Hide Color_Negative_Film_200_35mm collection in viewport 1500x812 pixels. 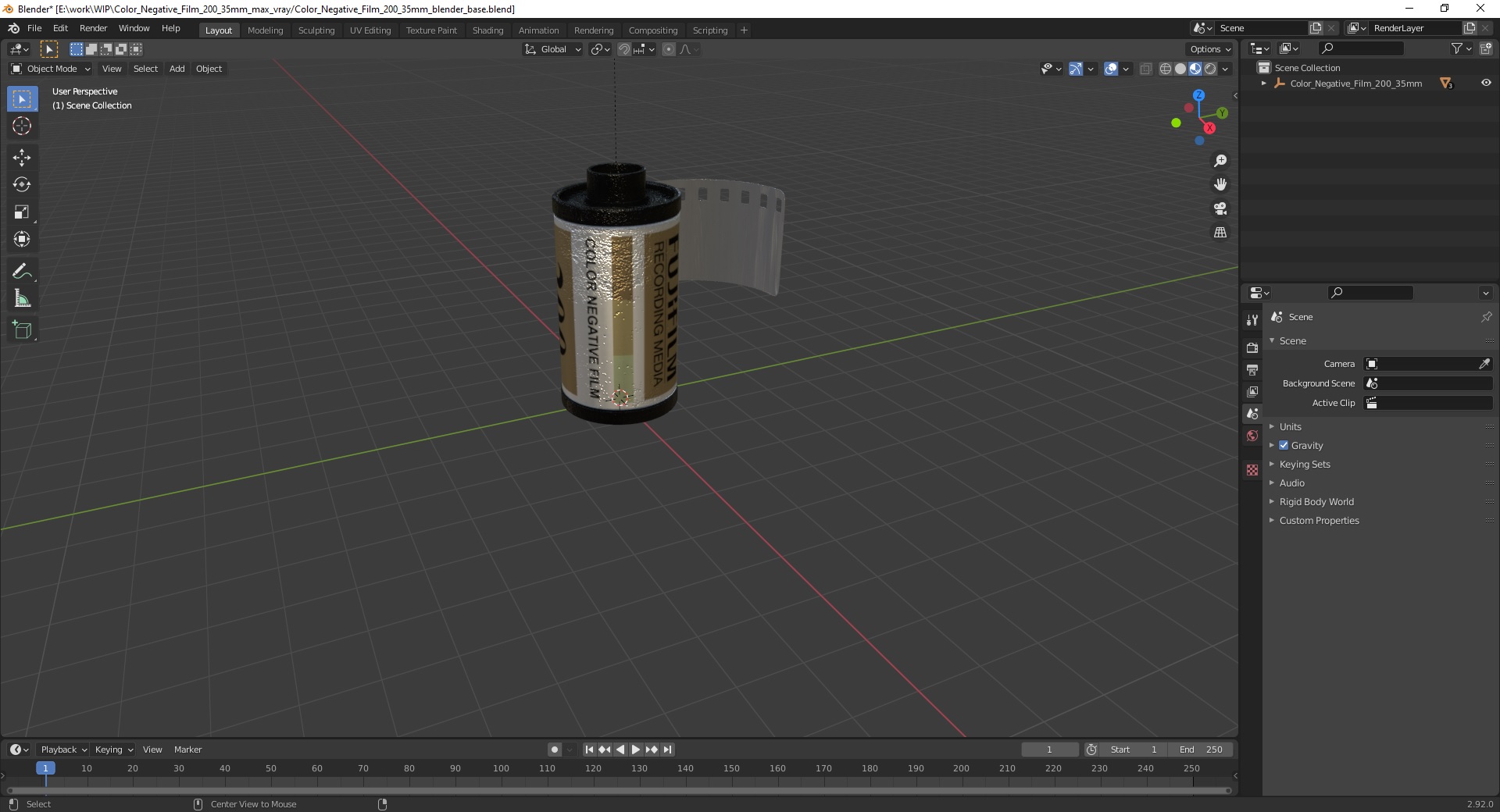coord(1486,83)
